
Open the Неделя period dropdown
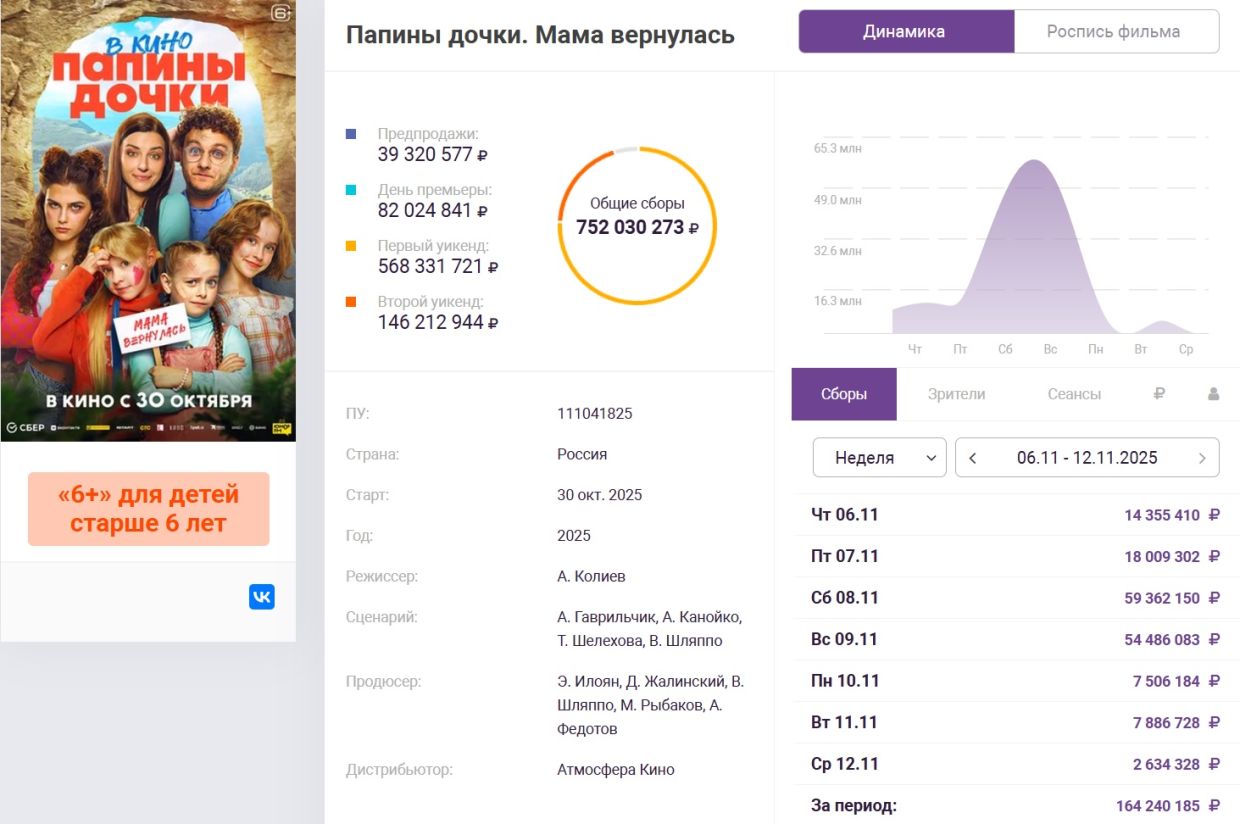point(879,458)
